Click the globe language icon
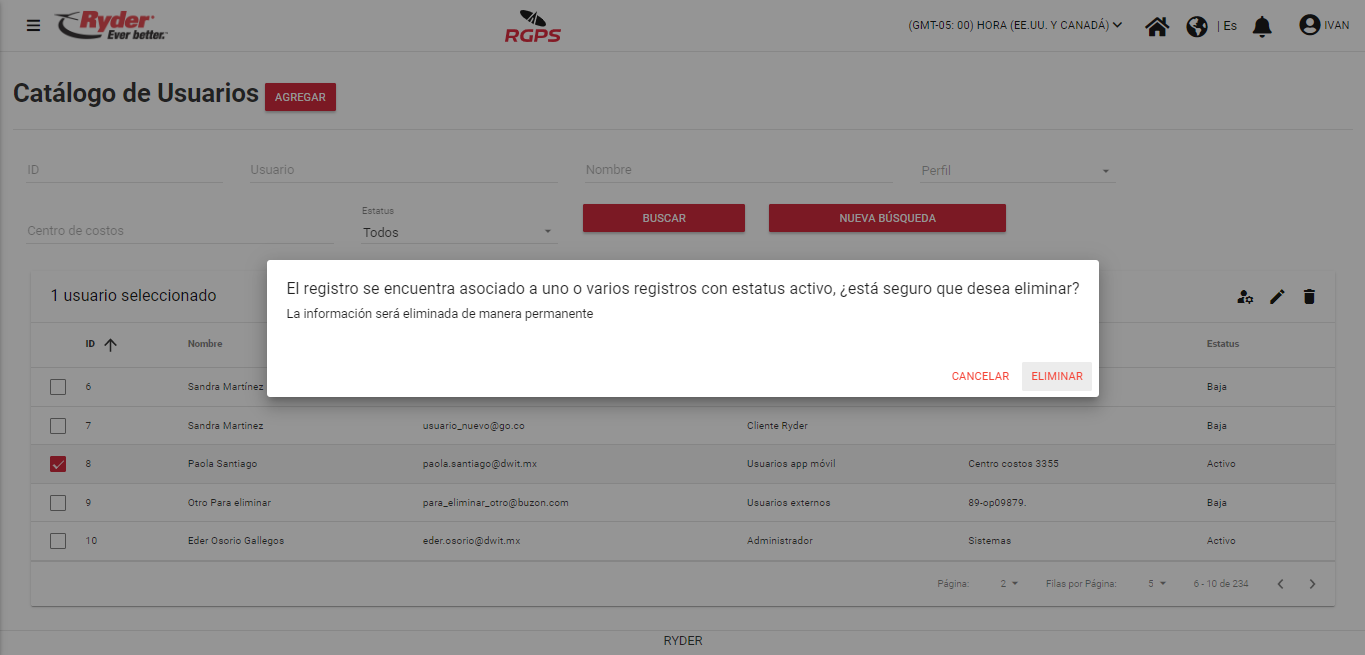The height and width of the screenshot is (655, 1365). pyautogui.click(x=1197, y=26)
